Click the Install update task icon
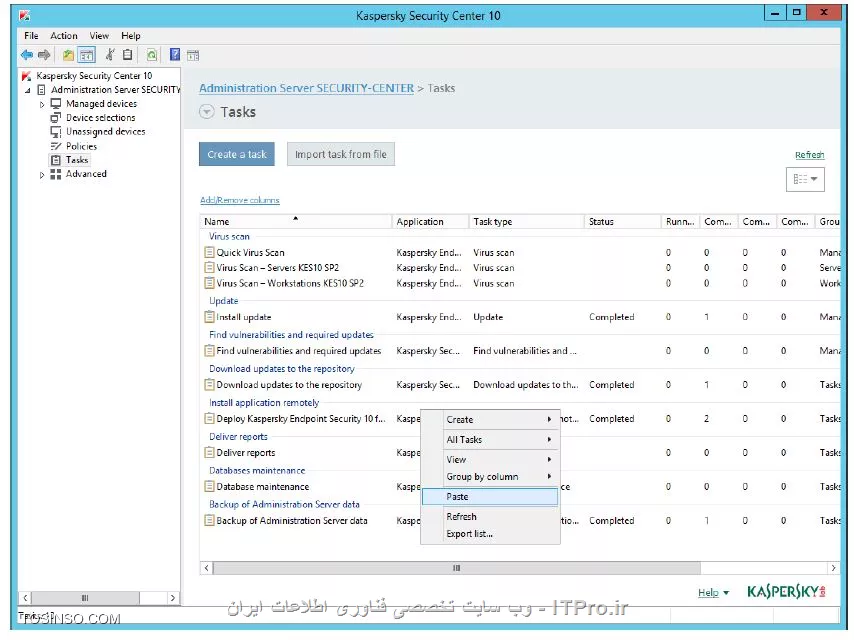The image size is (854, 640). (209, 316)
